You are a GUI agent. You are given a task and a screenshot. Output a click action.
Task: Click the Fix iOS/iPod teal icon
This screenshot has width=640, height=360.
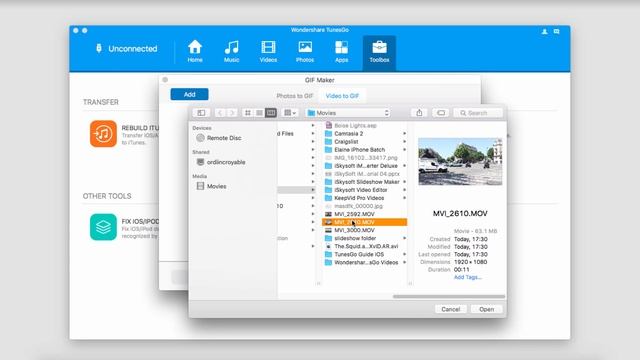[x=103, y=227]
